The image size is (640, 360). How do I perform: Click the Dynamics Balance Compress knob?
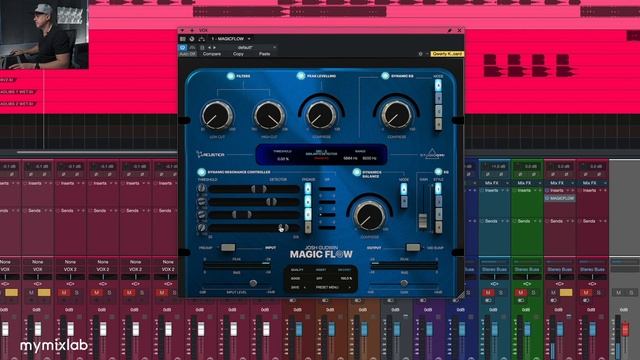(x=369, y=216)
